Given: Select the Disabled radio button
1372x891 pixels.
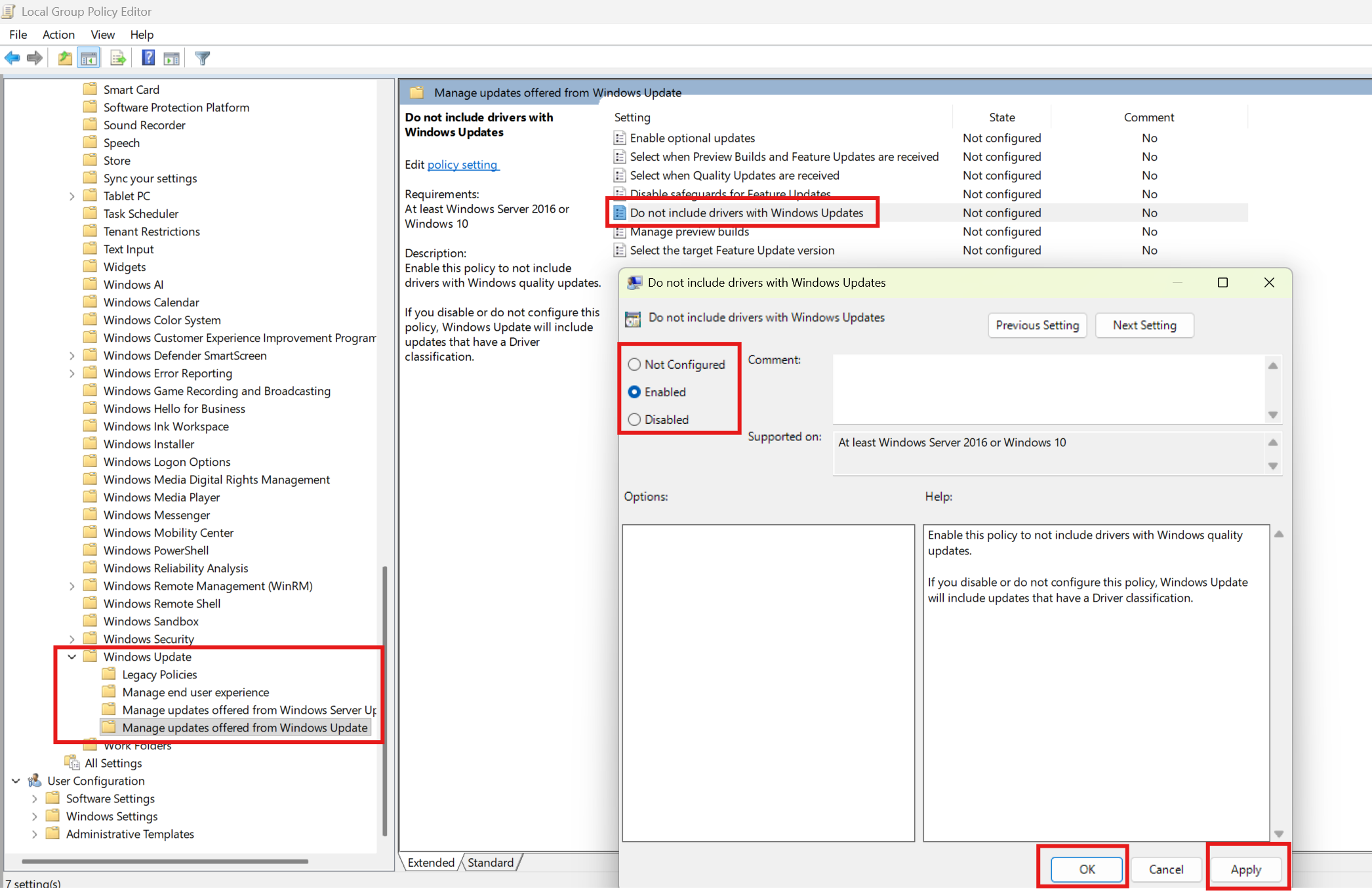Looking at the screenshot, I should point(634,419).
